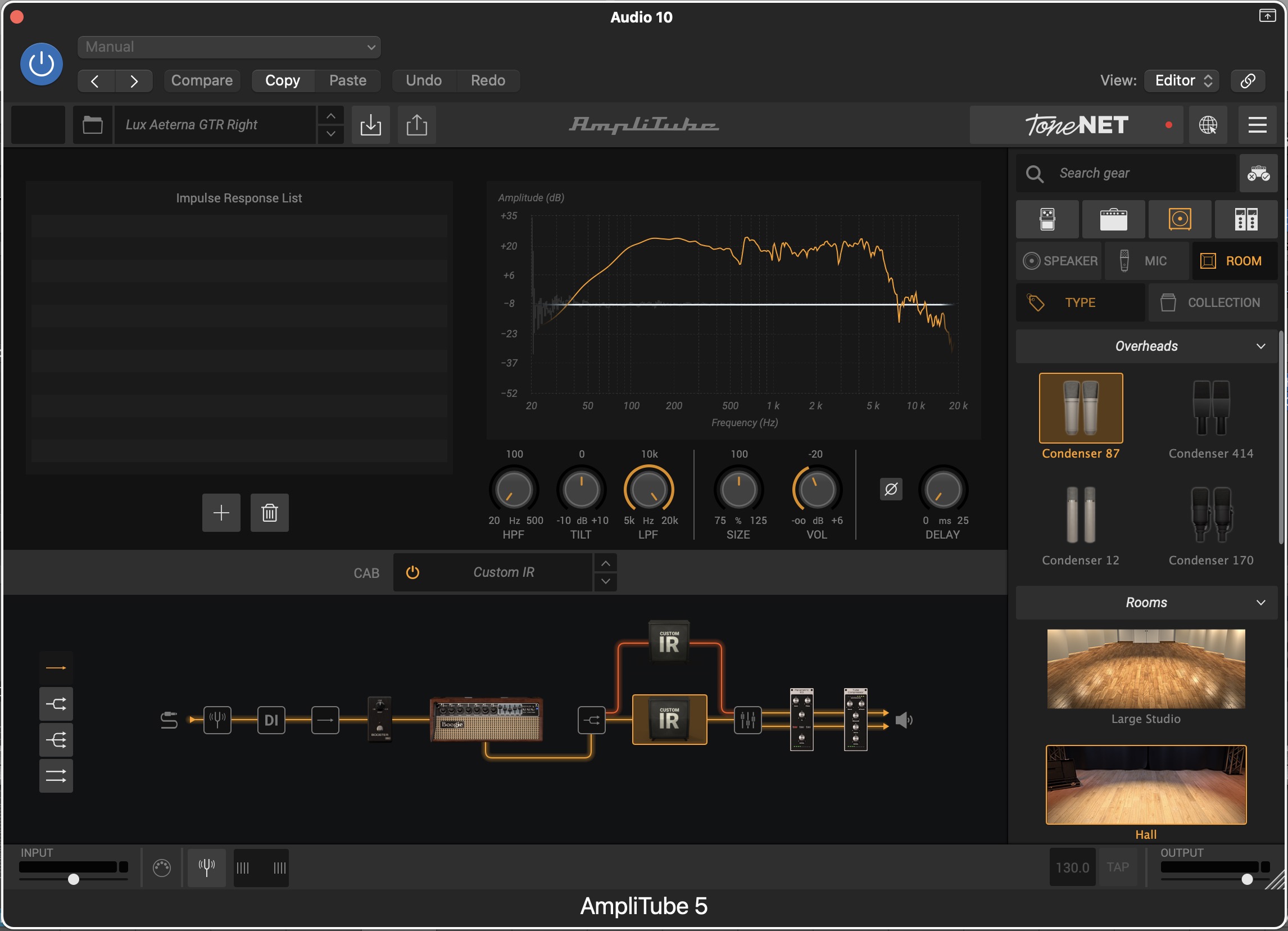The width and height of the screenshot is (1288, 931).
Task: Toggle the plugin power bypass button
Action: pos(42,64)
